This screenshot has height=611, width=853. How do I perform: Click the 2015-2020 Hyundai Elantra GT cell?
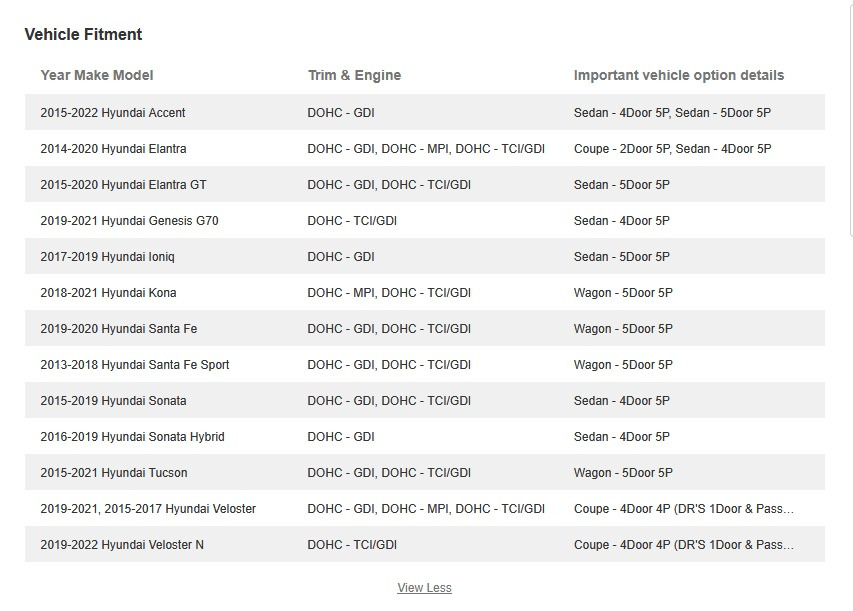pyautogui.click(x=123, y=185)
